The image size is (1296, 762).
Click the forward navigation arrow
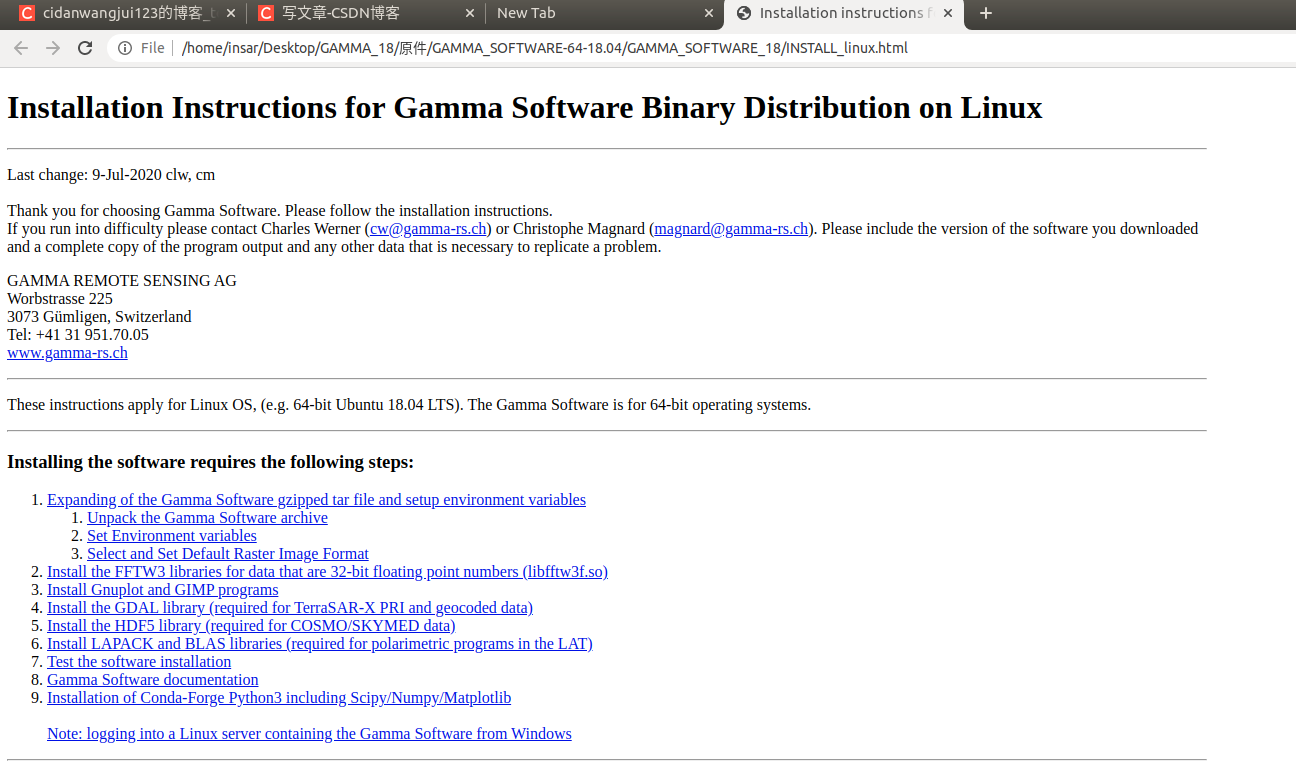point(53,47)
